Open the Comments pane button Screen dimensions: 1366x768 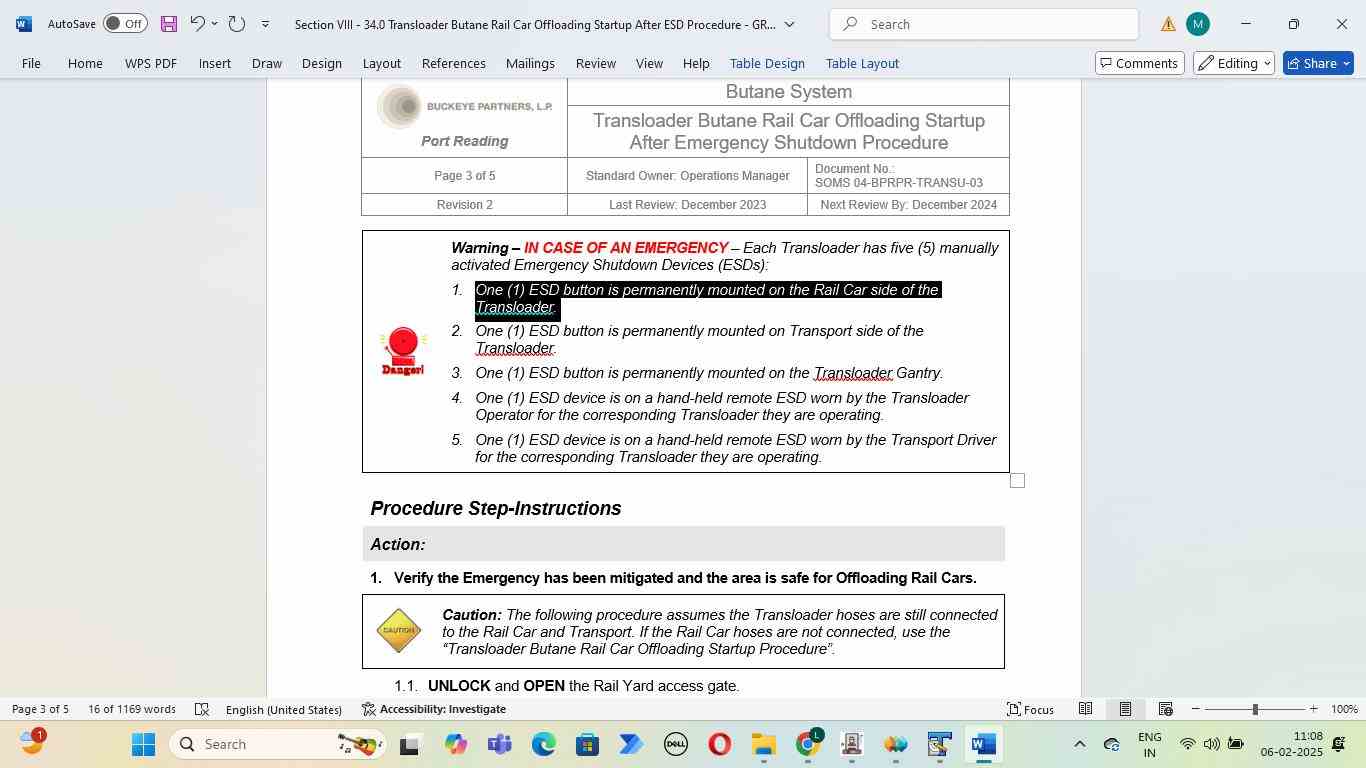pos(1140,63)
